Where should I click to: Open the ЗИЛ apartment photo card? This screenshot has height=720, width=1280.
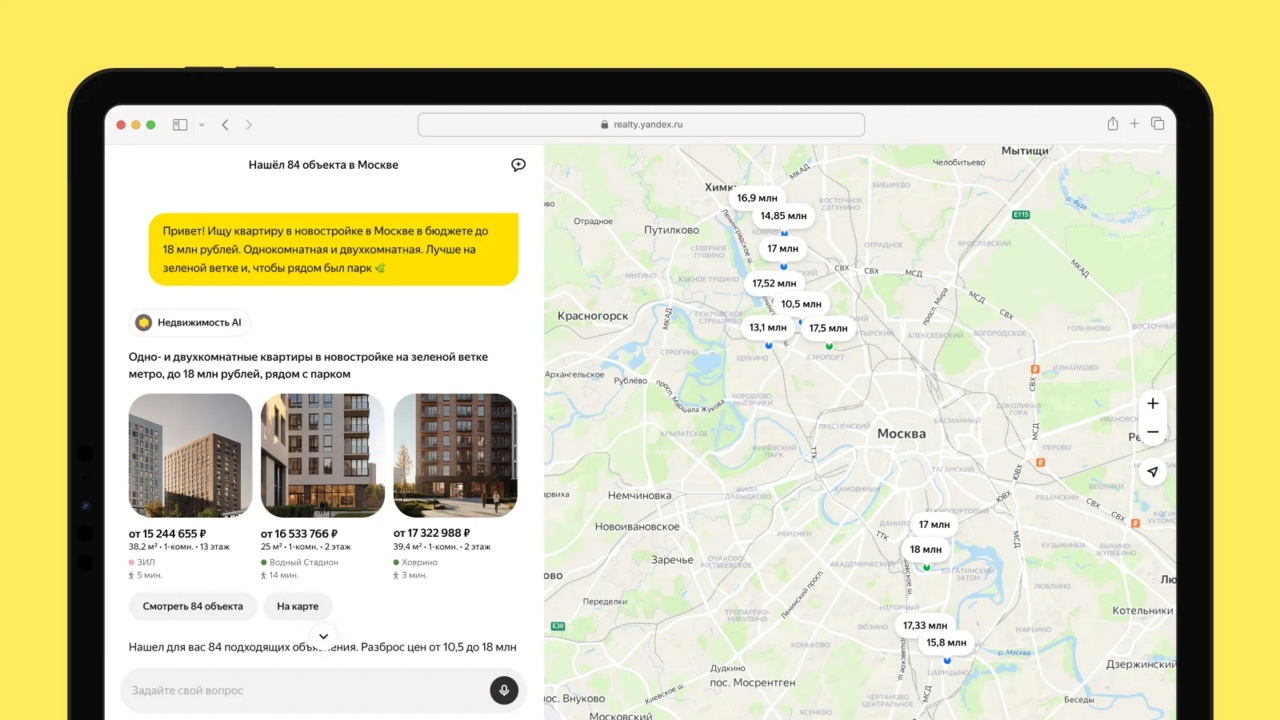[190, 455]
